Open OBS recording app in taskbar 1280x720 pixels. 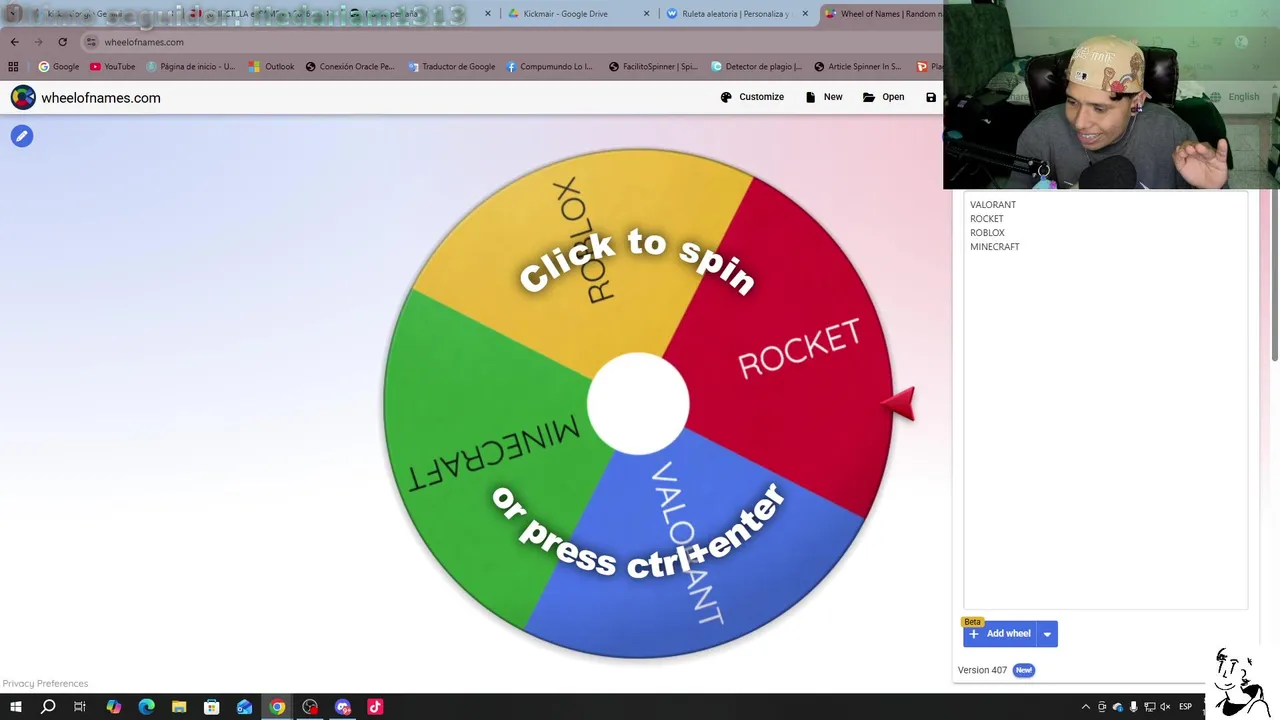pyautogui.click(x=310, y=707)
